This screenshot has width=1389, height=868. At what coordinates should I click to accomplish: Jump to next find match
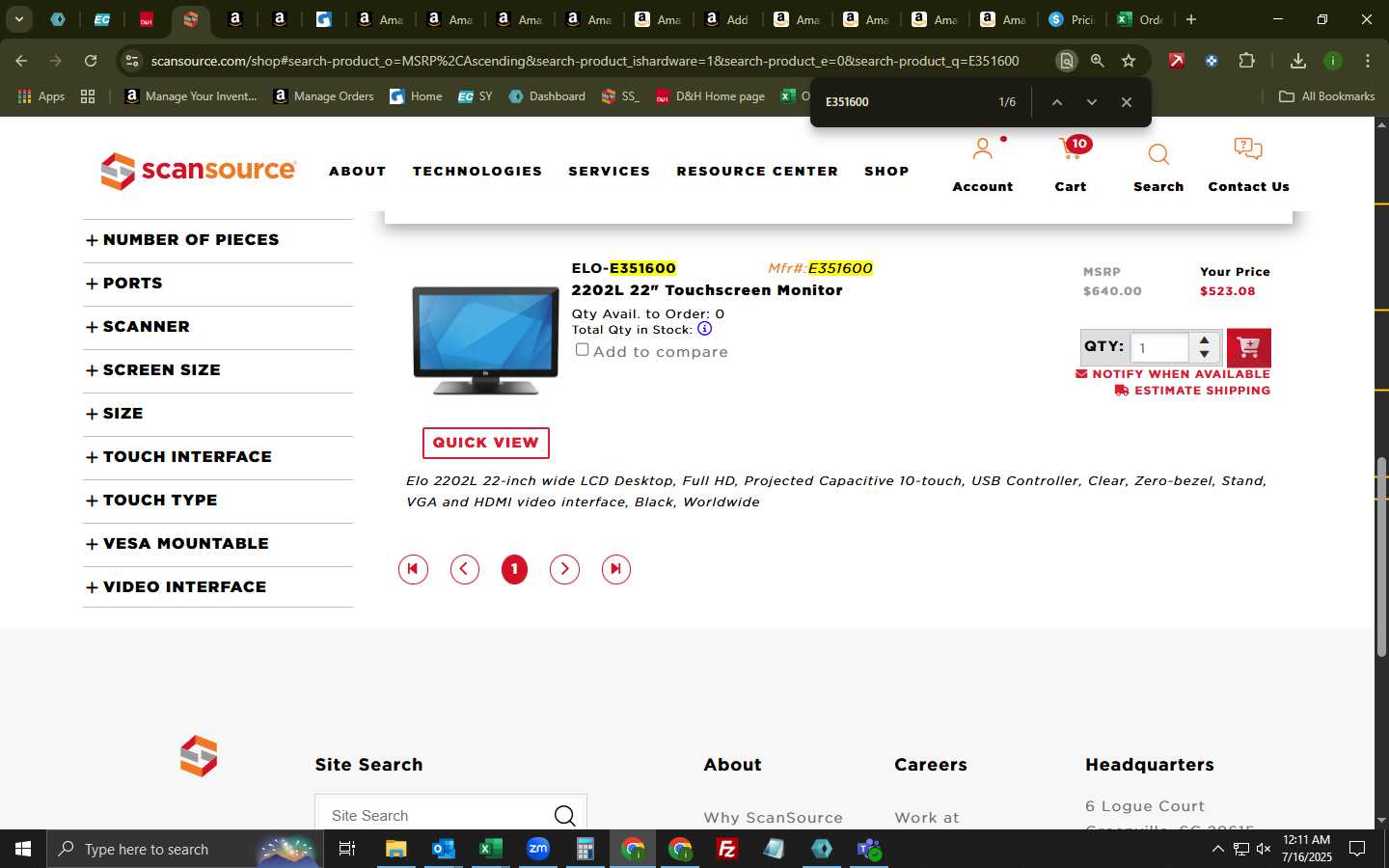[1092, 102]
